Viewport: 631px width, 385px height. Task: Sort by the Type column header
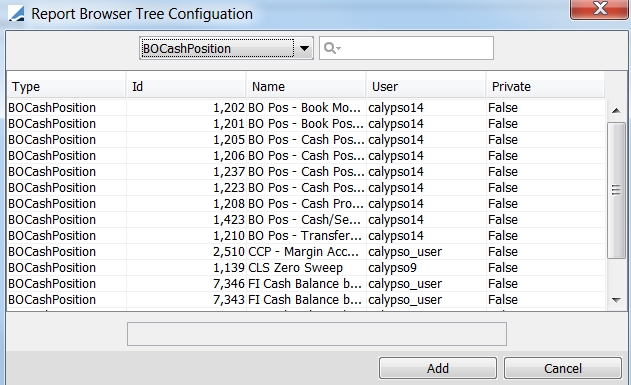pos(66,86)
